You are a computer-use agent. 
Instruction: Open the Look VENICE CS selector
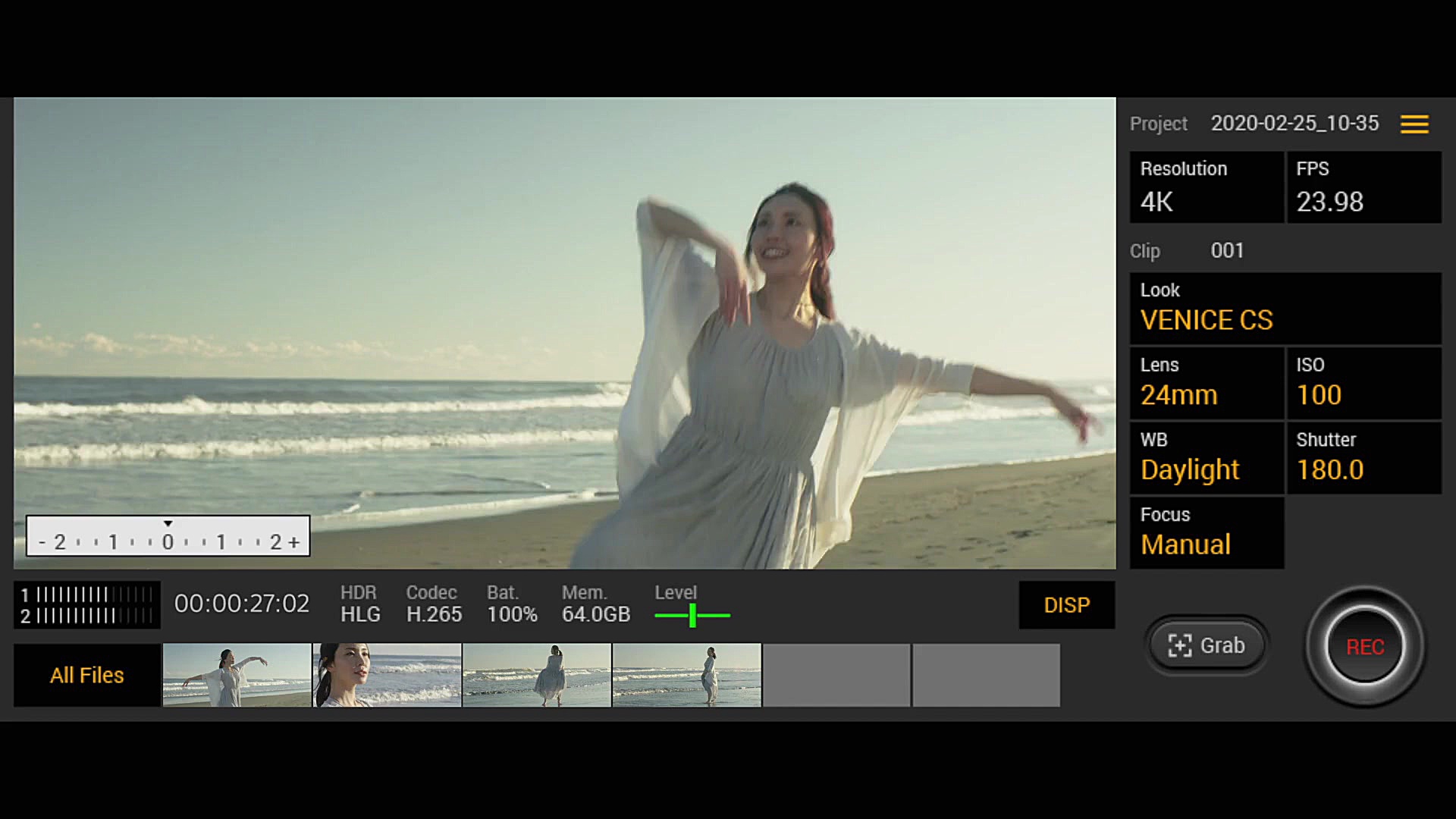1285,308
